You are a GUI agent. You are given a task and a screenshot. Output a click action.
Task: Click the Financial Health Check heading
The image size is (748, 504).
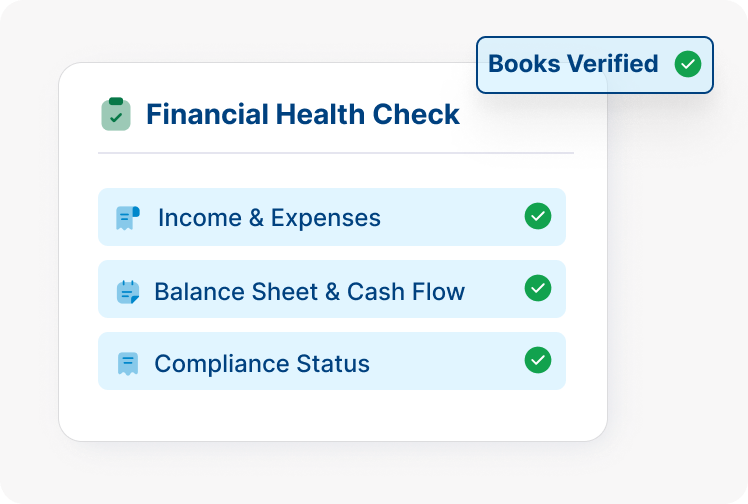303,114
